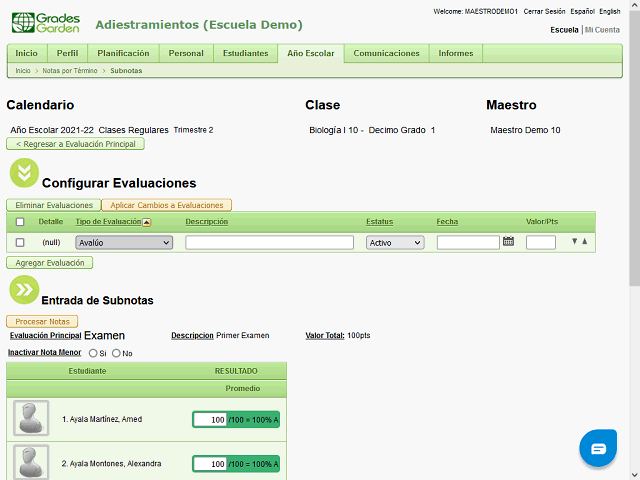Check the (null) evaluation row checkbox
Image resolution: width=640 pixels, height=480 pixels.
pyautogui.click(x=20, y=242)
